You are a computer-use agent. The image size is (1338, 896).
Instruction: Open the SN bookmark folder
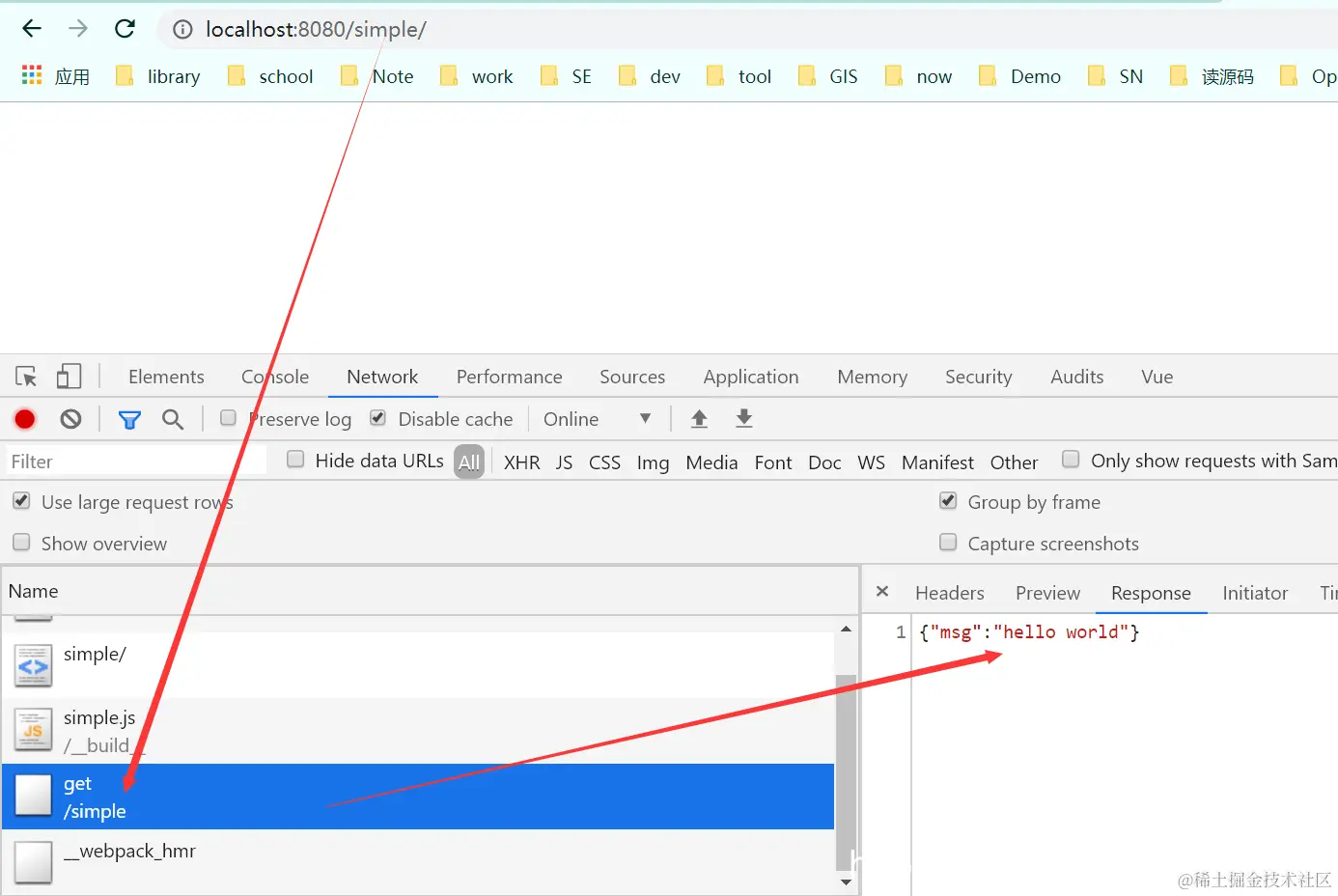(x=1116, y=76)
